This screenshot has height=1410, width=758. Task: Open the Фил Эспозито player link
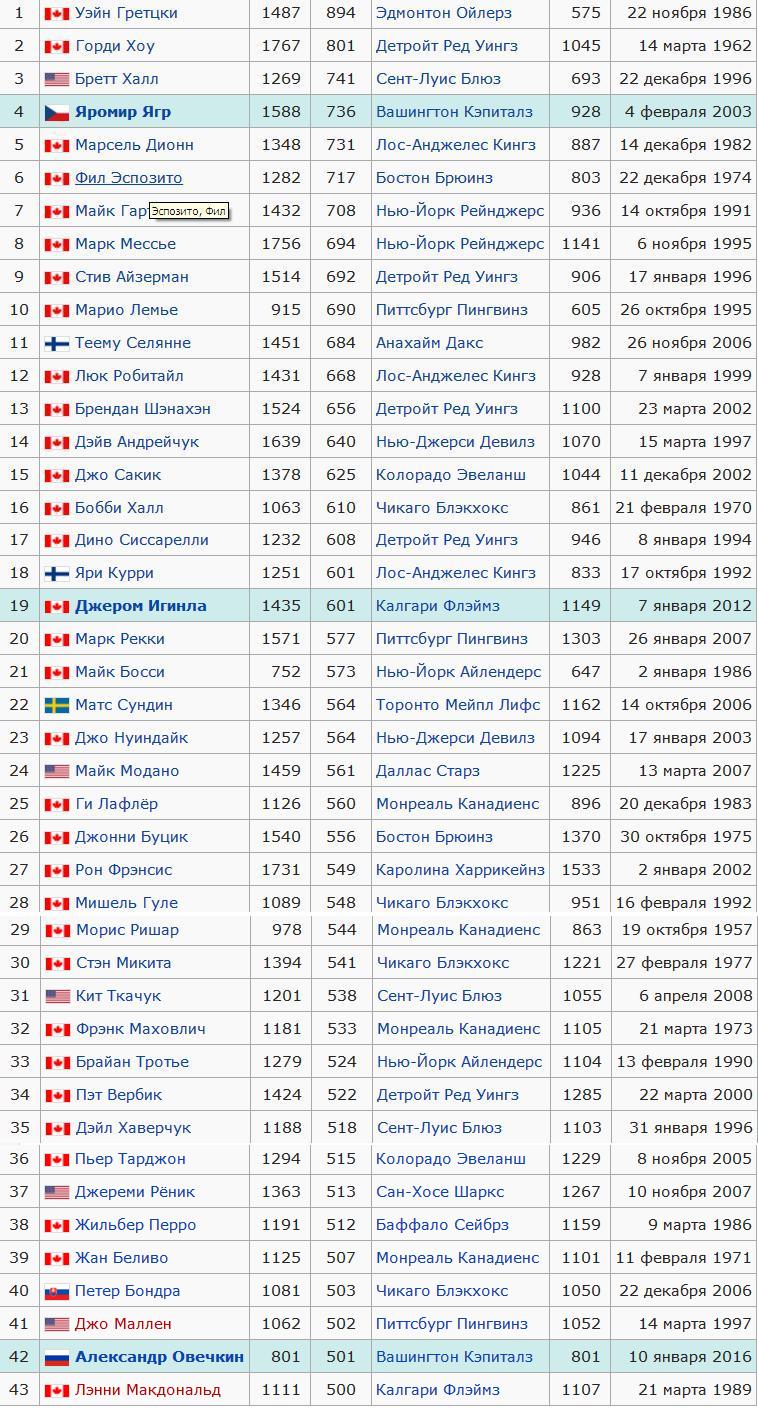click(129, 178)
